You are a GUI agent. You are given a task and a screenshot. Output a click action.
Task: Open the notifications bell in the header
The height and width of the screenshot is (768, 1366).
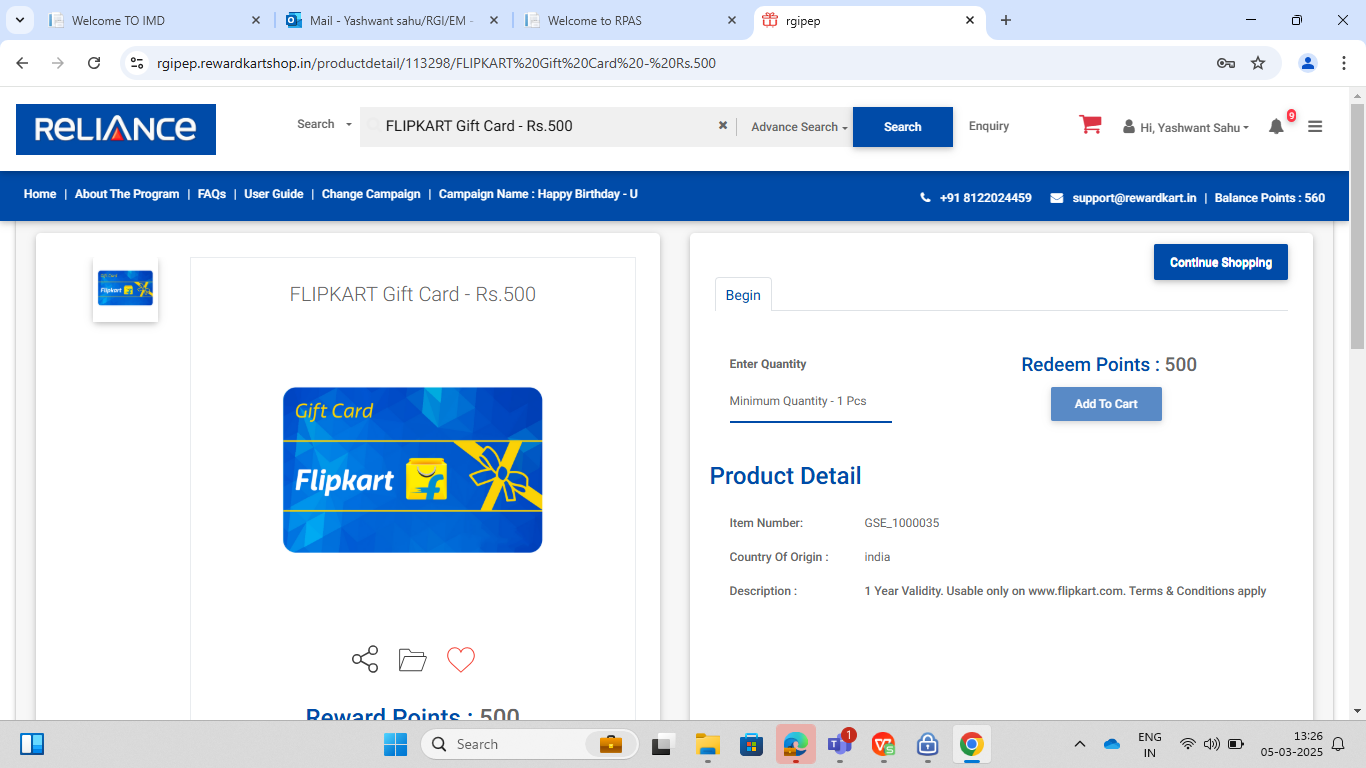click(1276, 127)
